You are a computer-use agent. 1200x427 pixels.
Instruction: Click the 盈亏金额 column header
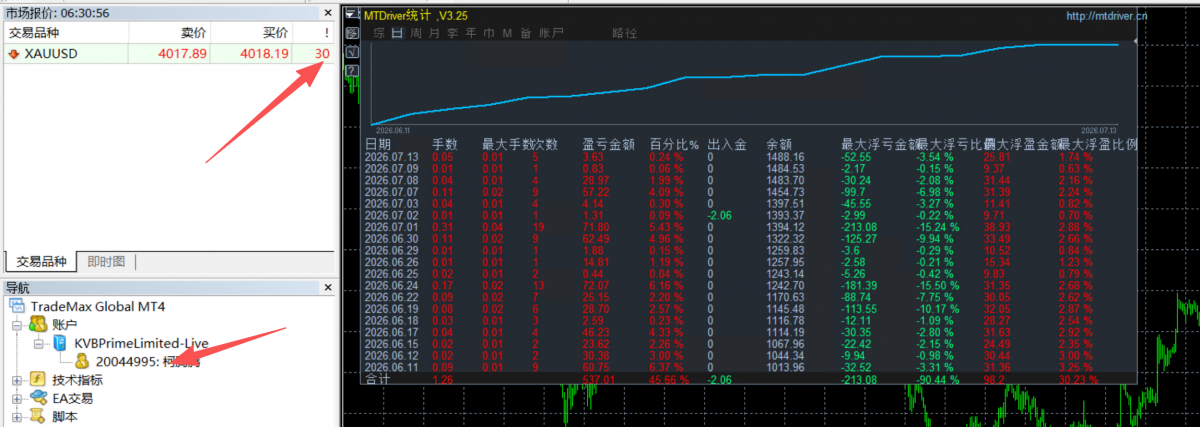tap(609, 144)
